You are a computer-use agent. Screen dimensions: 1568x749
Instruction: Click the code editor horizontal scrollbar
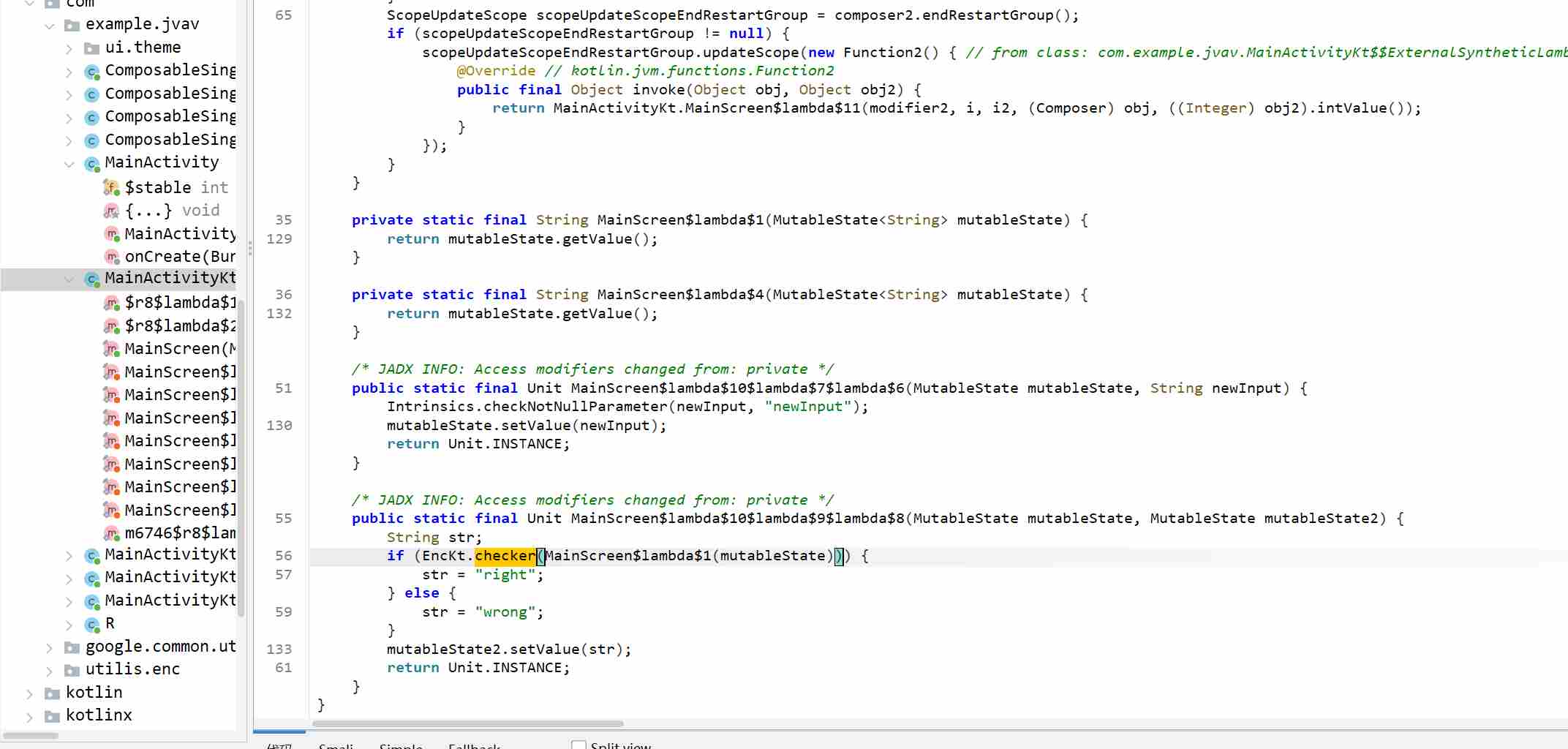pyautogui.click(x=468, y=724)
